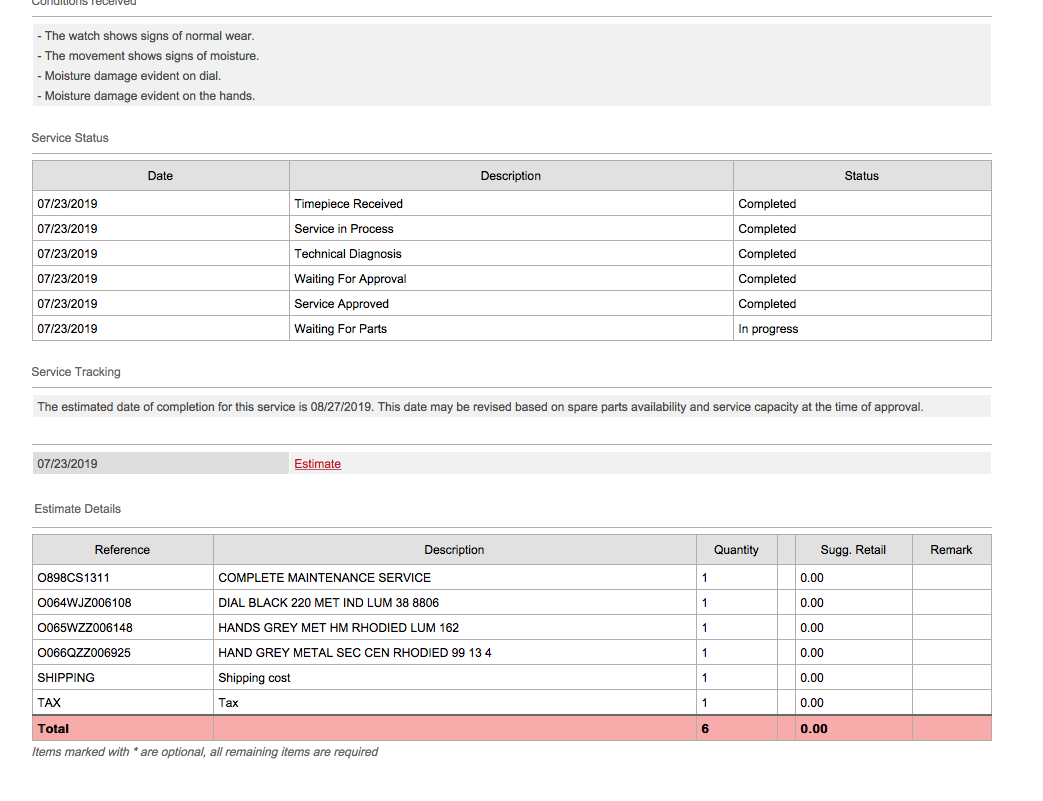The image size is (1043, 801).
Task: Click the Tax row description
Action: click(228, 703)
